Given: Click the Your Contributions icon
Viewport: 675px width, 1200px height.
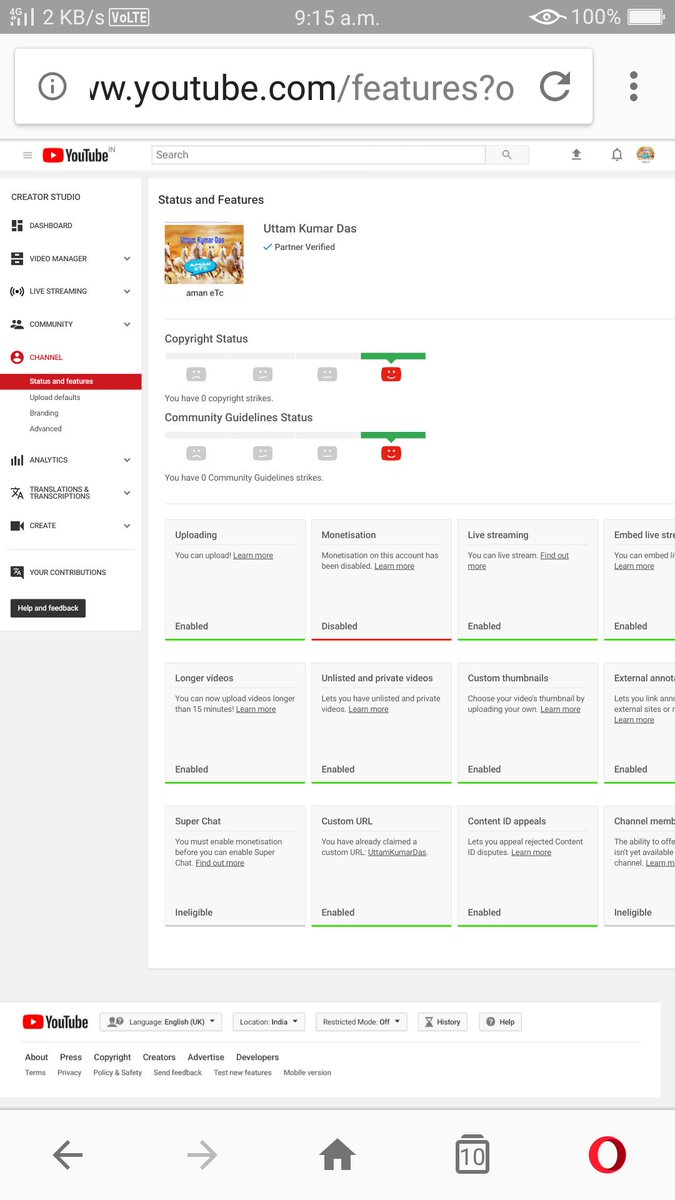Looking at the screenshot, I should [17, 573].
